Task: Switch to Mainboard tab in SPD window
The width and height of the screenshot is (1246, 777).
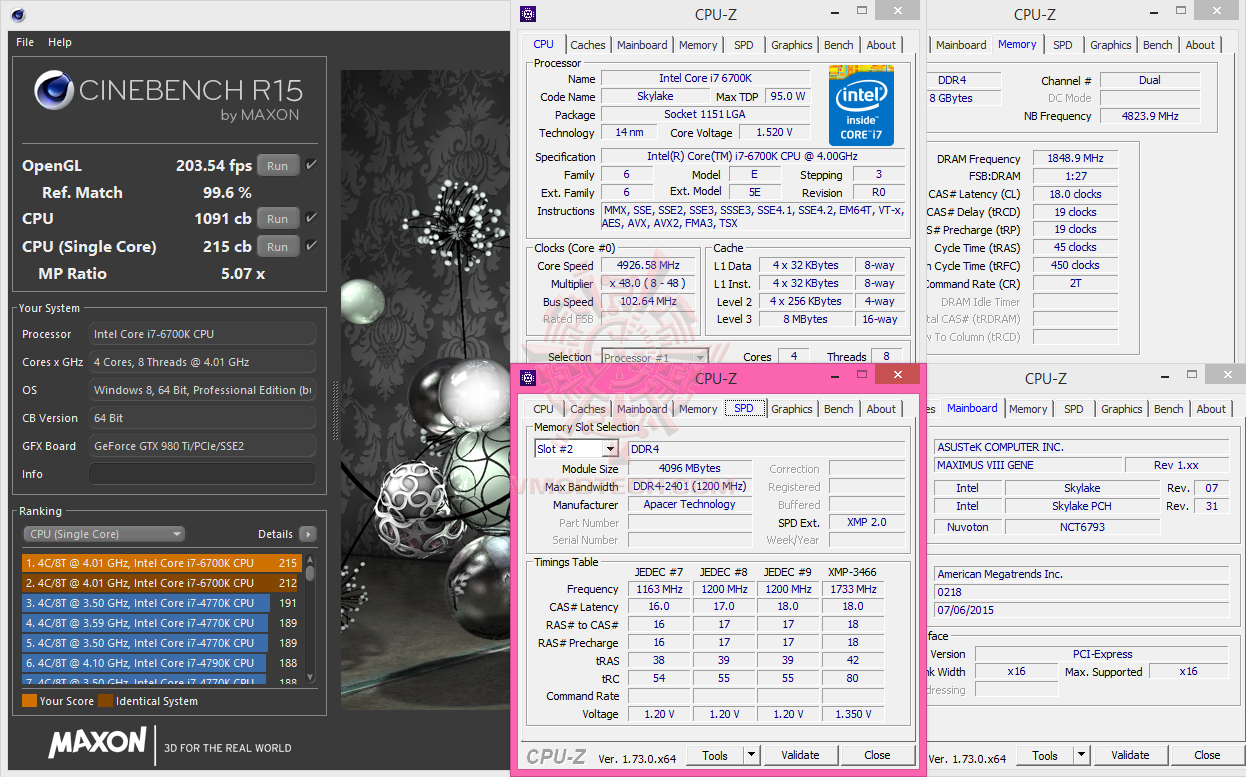Action: click(642, 409)
